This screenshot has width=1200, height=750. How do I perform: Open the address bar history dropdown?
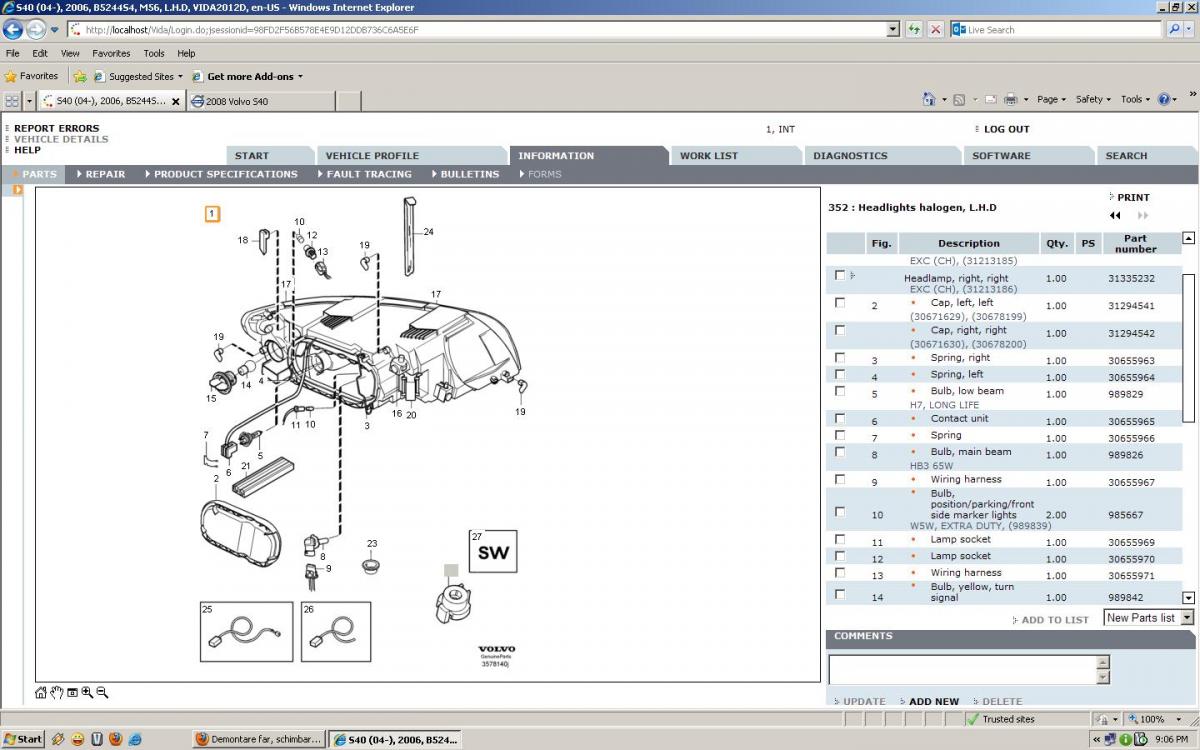point(893,29)
